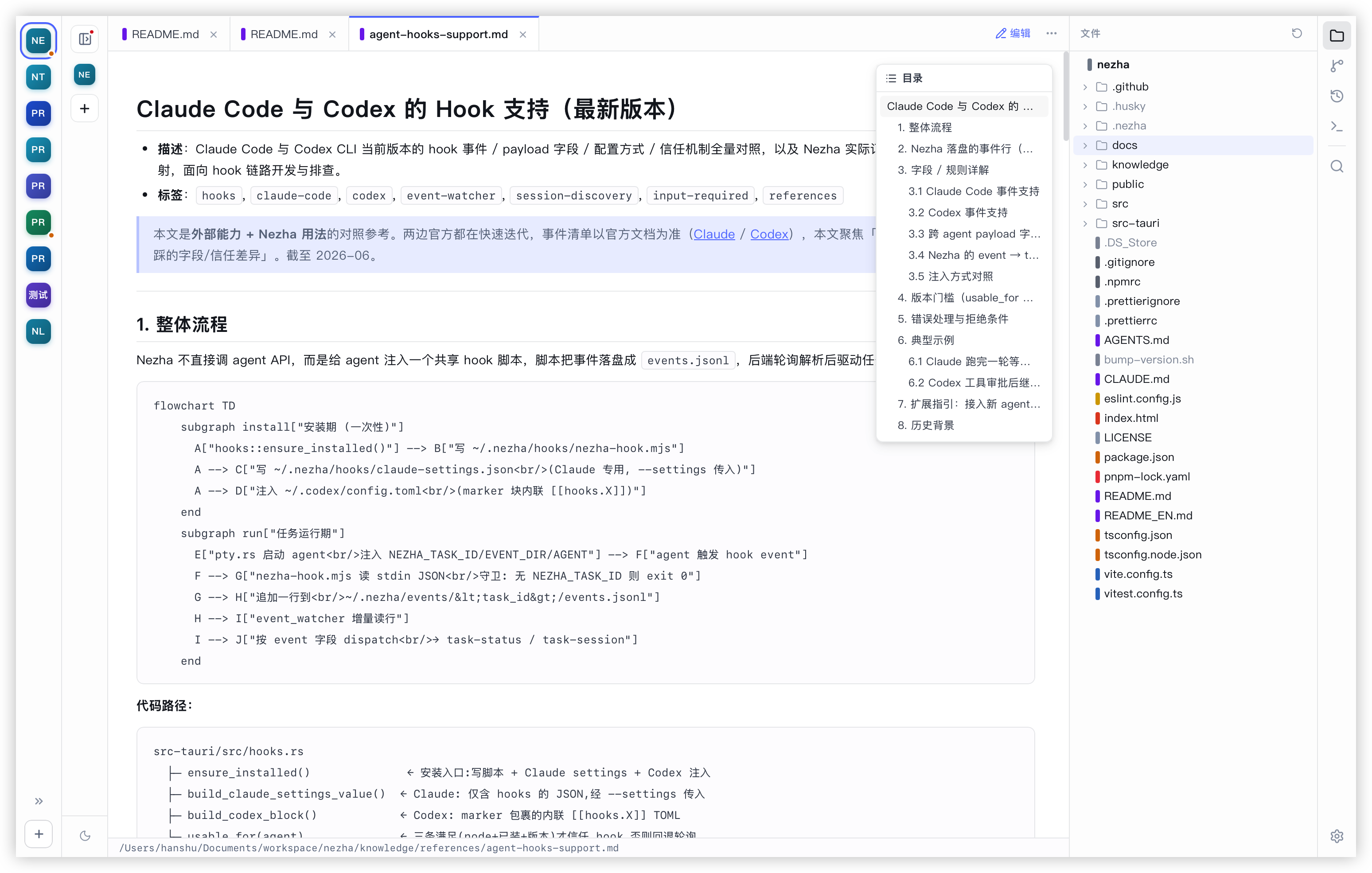Close agent-hooks-support.md tab
1372x873 pixels.
[523, 35]
